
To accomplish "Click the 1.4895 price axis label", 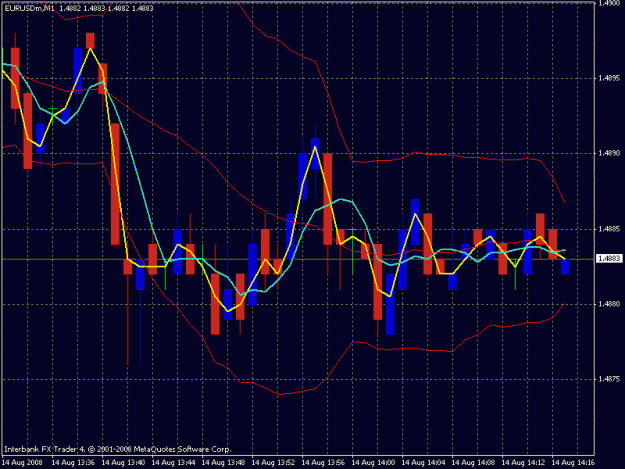I will coord(609,78).
